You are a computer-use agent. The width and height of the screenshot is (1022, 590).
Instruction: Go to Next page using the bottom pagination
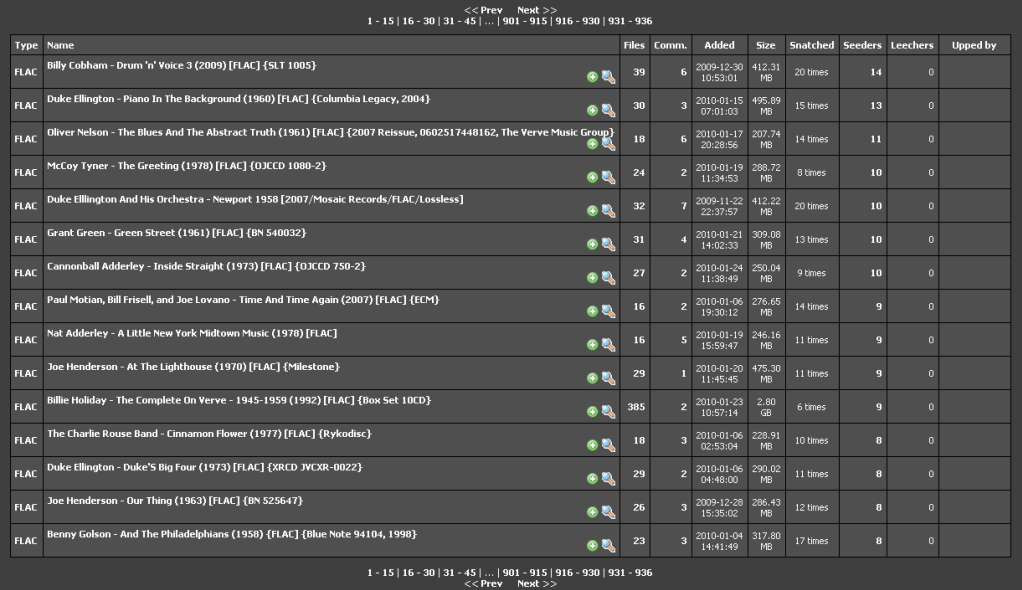pos(537,583)
